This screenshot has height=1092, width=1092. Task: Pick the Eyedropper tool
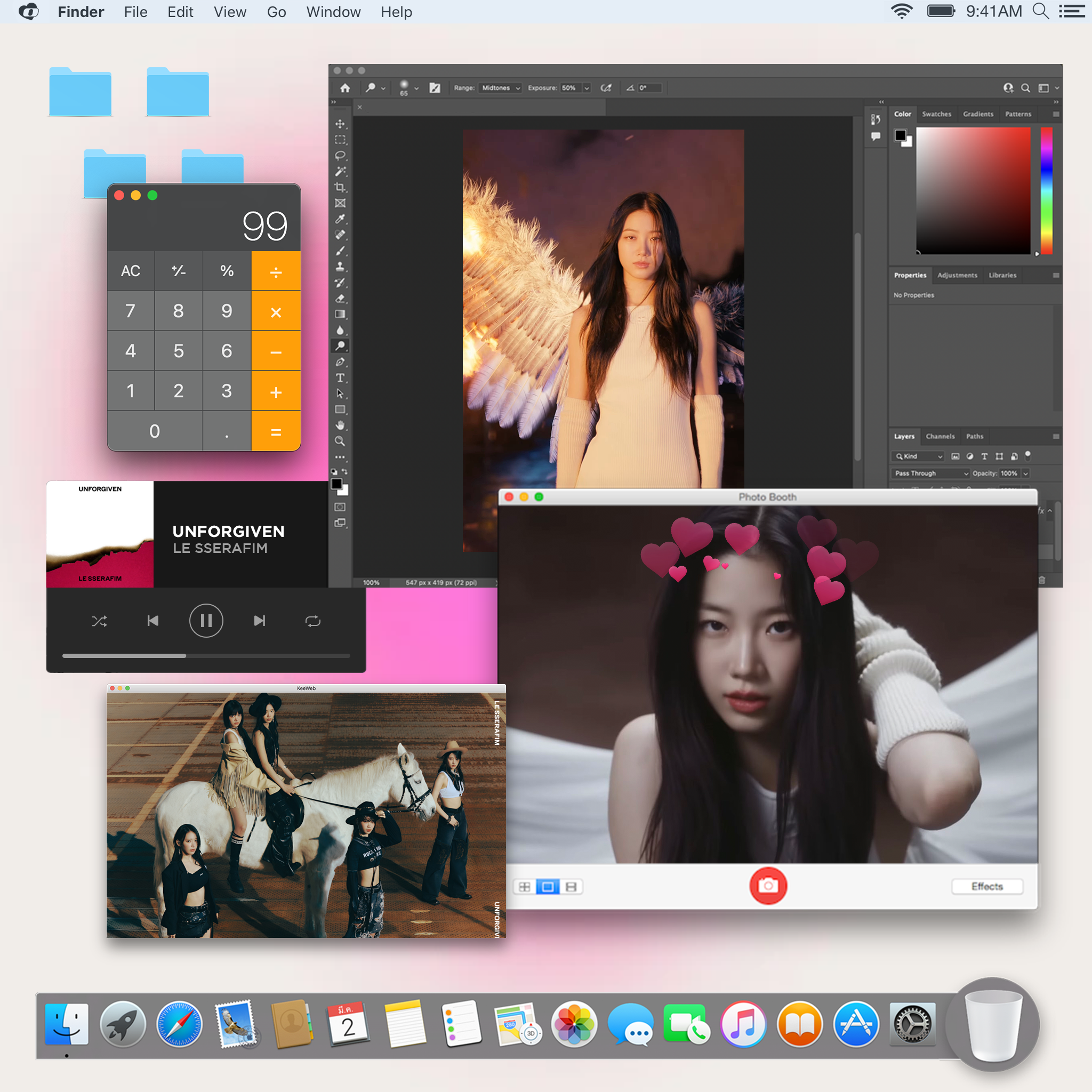point(340,219)
